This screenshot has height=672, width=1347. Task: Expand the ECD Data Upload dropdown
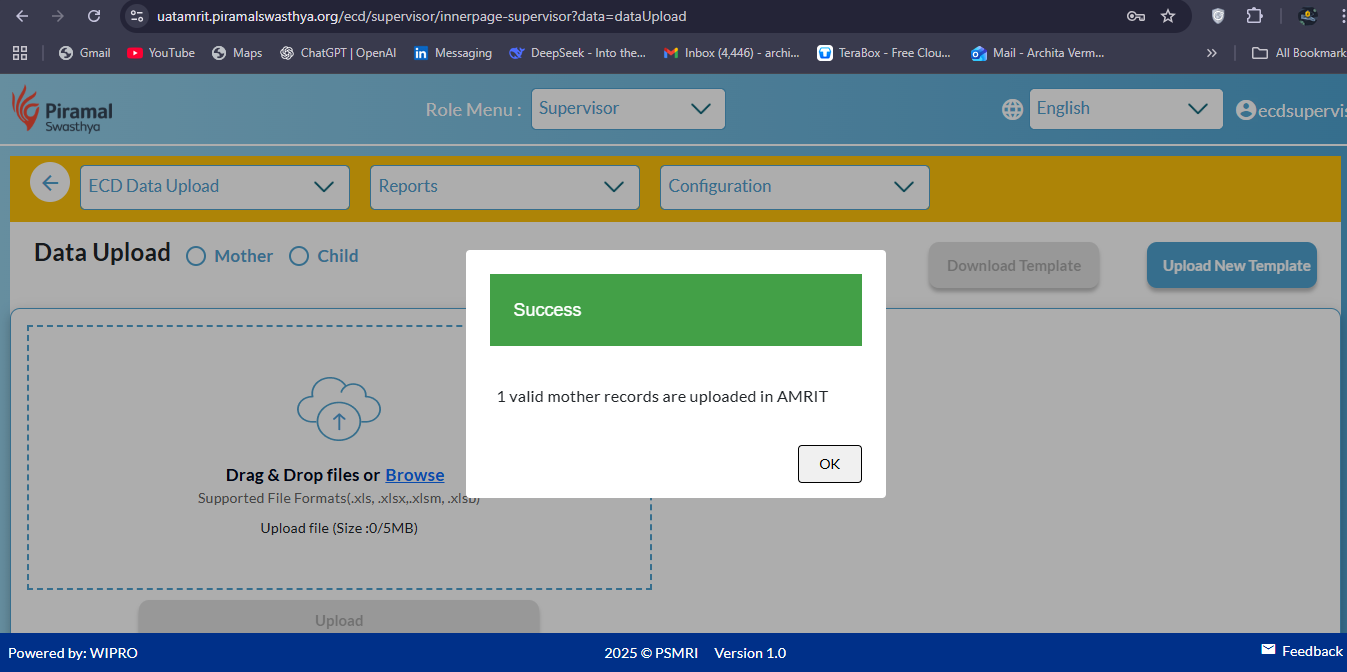[x=214, y=187]
